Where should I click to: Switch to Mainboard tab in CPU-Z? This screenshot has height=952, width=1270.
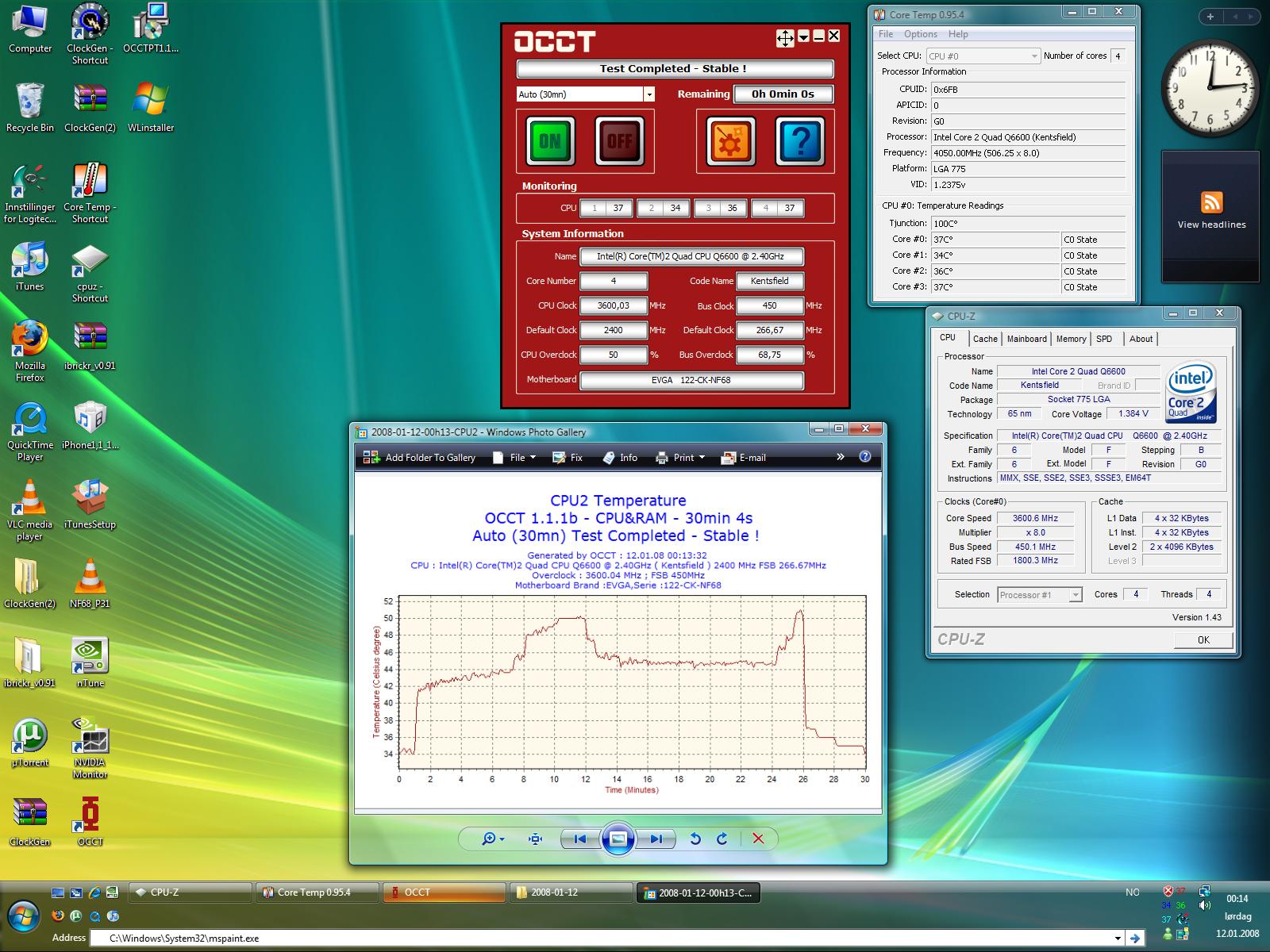tap(1027, 339)
